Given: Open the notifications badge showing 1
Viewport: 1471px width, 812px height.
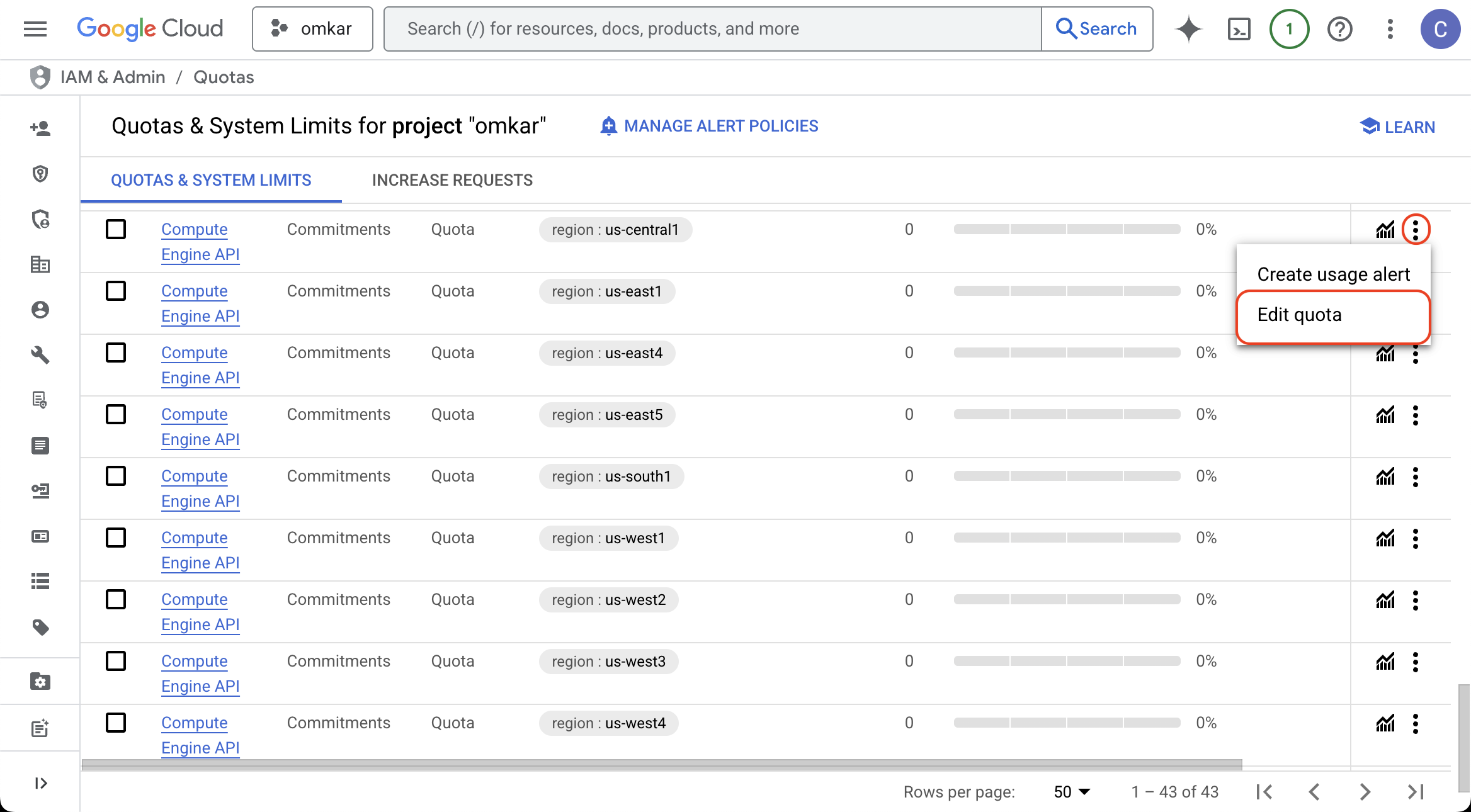Looking at the screenshot, I should click(1289, 29).
